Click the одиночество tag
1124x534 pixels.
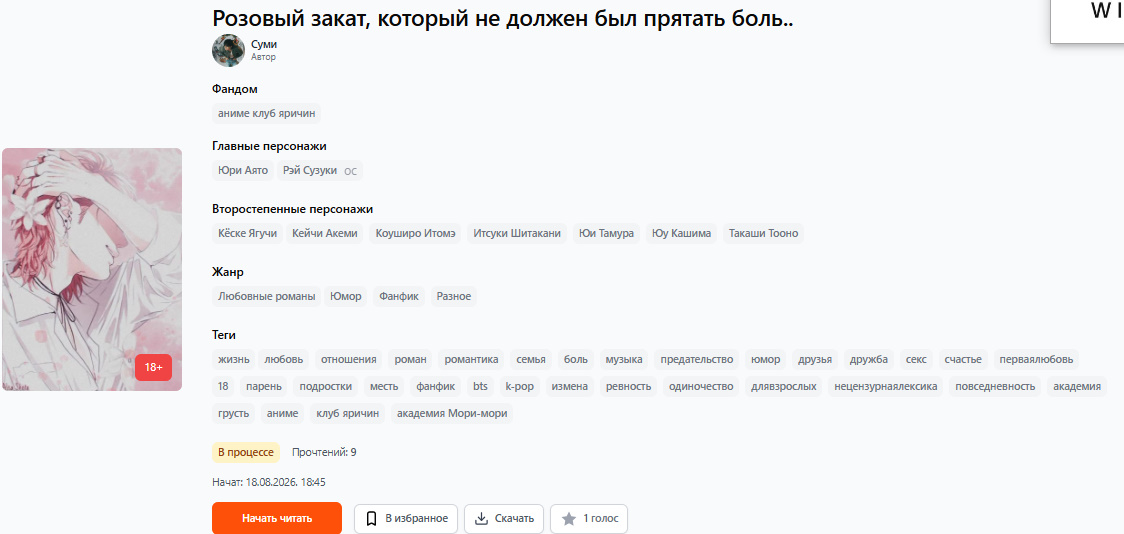(x=701, y=386)
